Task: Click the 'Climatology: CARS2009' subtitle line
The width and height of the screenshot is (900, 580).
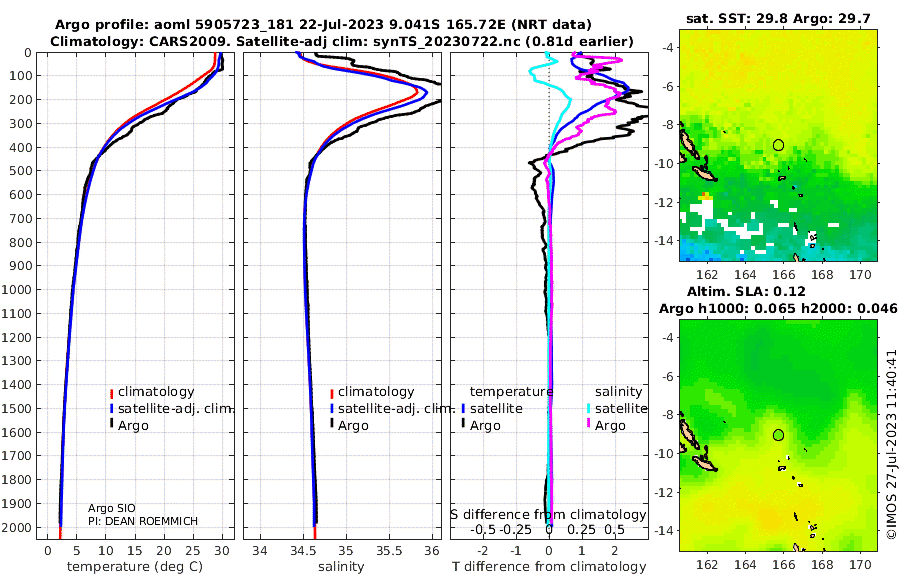Action: tap(342, 41)
